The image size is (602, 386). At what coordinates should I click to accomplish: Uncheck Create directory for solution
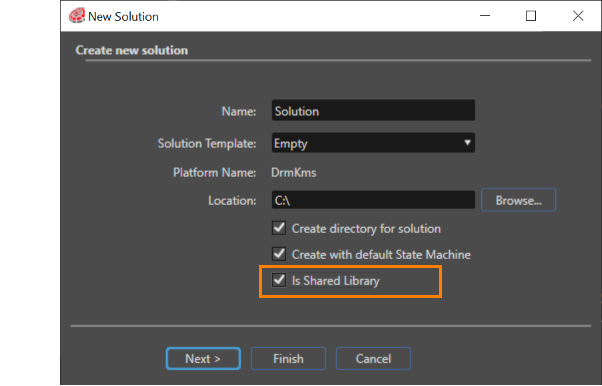(x=279, y=228)
